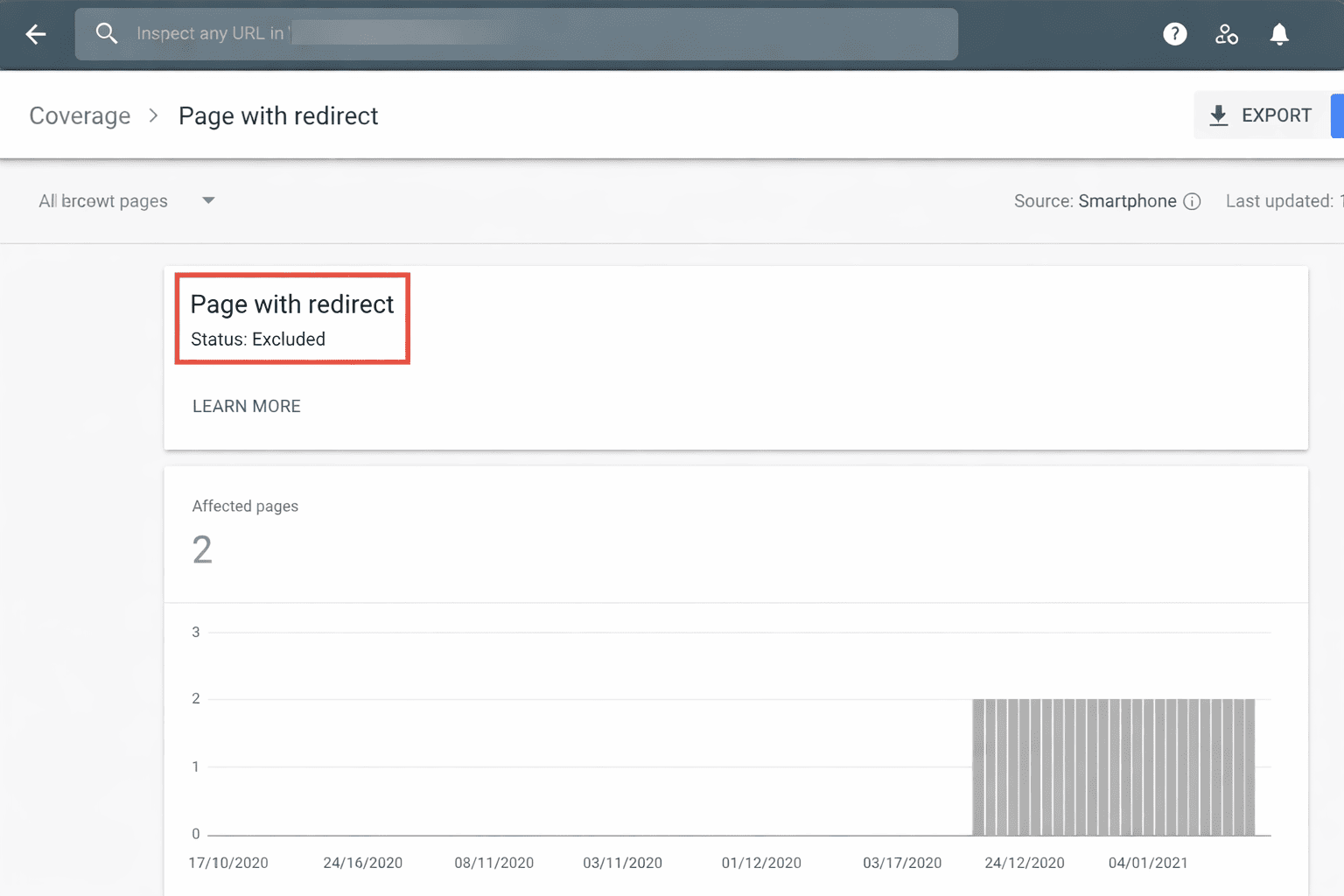Click the Inspect any URL field

pos(516,34)
